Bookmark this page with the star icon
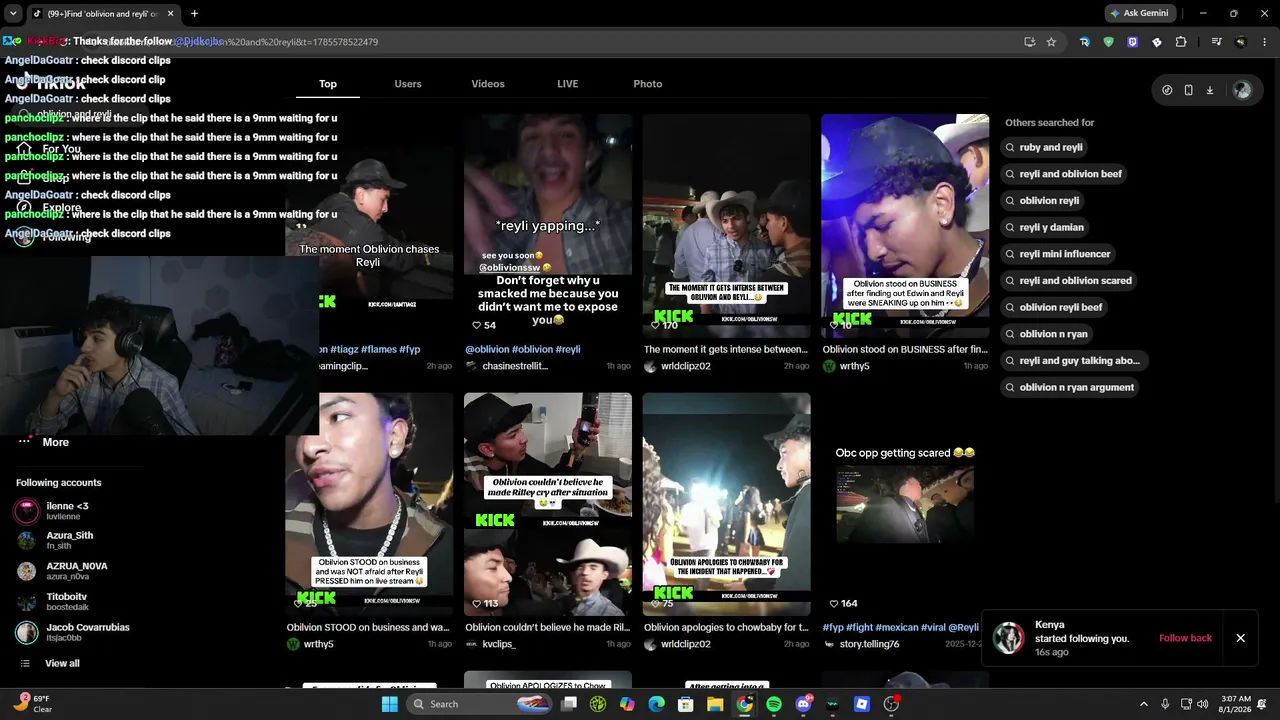 coord(1051,42)
